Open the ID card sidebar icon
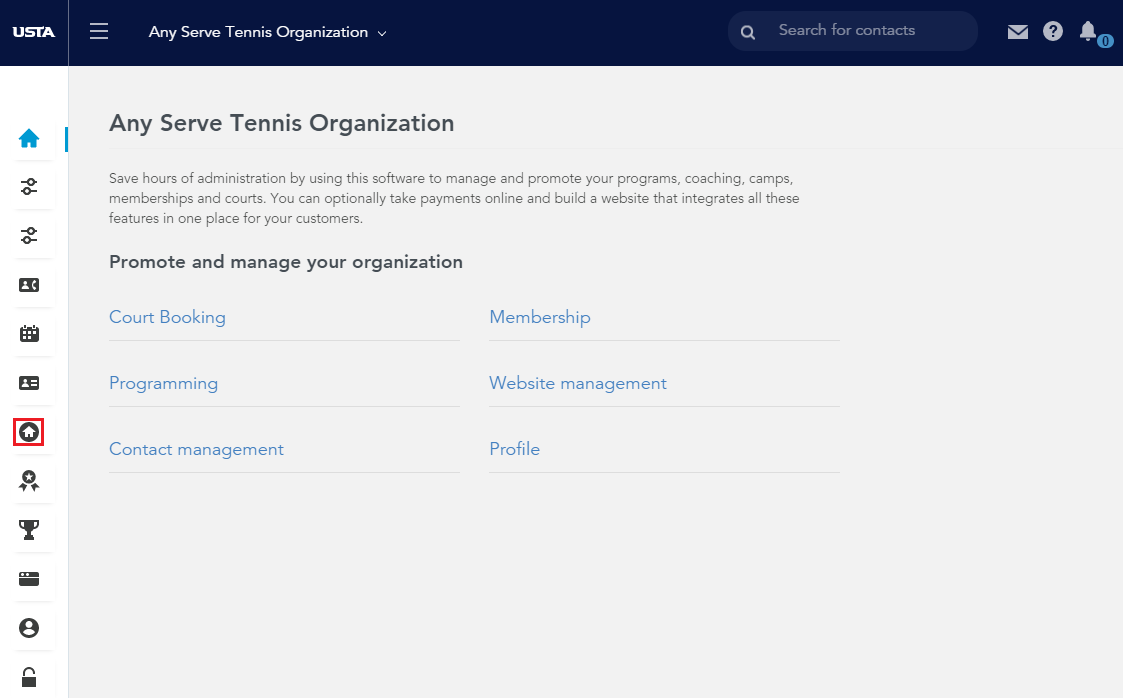 [x=29, y=383]
